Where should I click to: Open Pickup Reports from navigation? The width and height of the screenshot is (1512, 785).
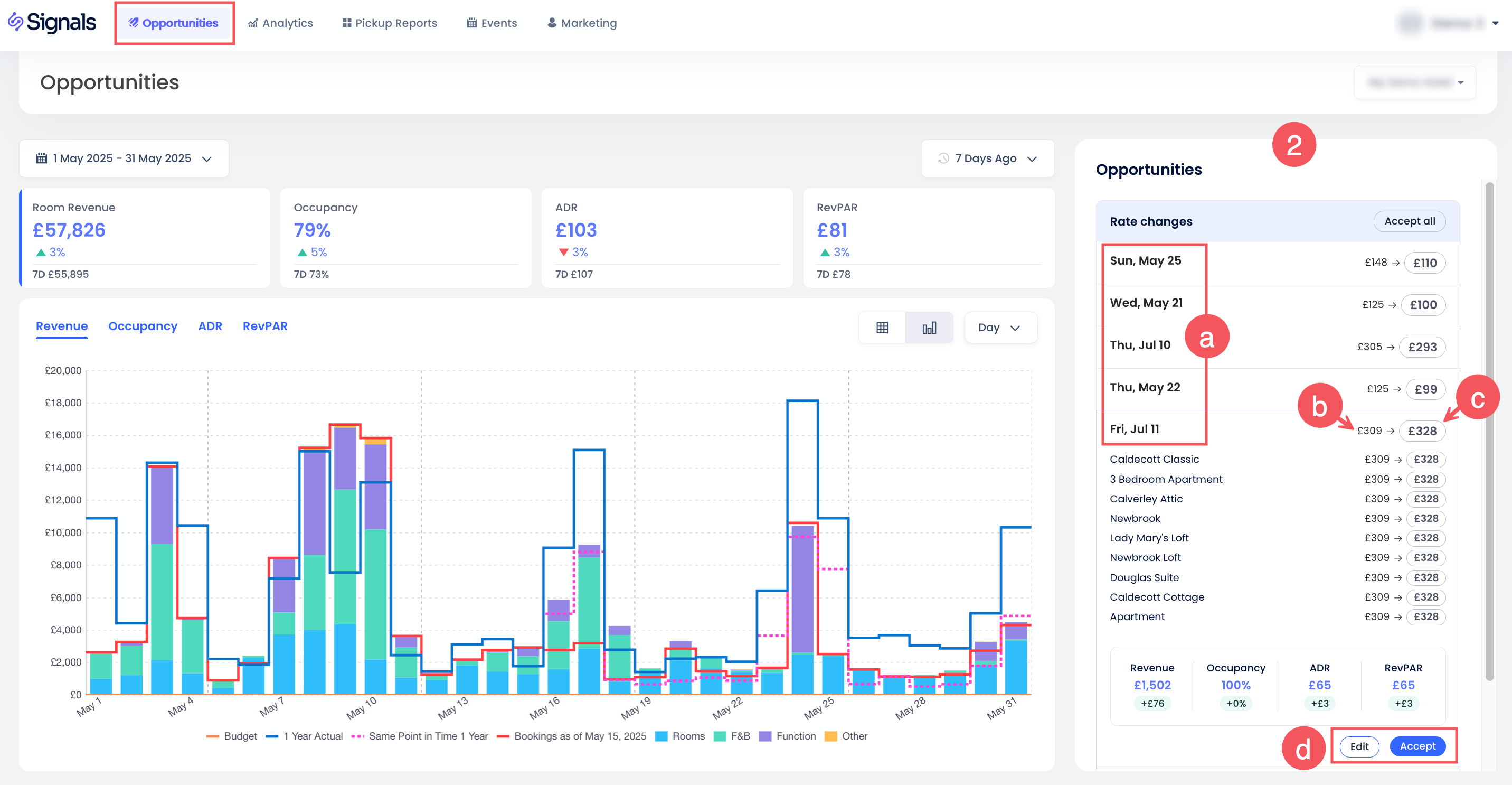point(390,23)
